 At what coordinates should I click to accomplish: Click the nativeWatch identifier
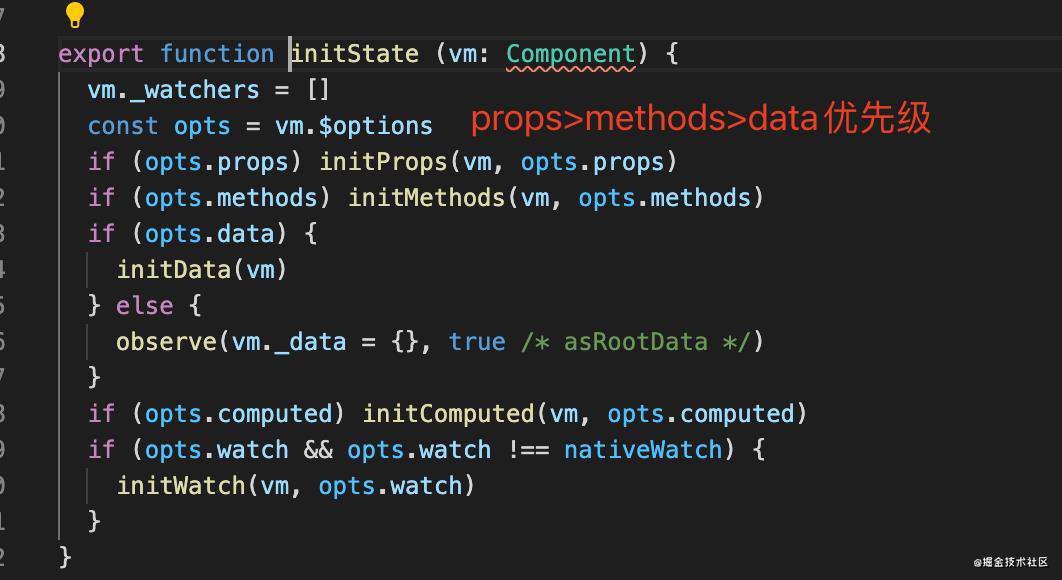pyautogui.click(x=643, y=449)
